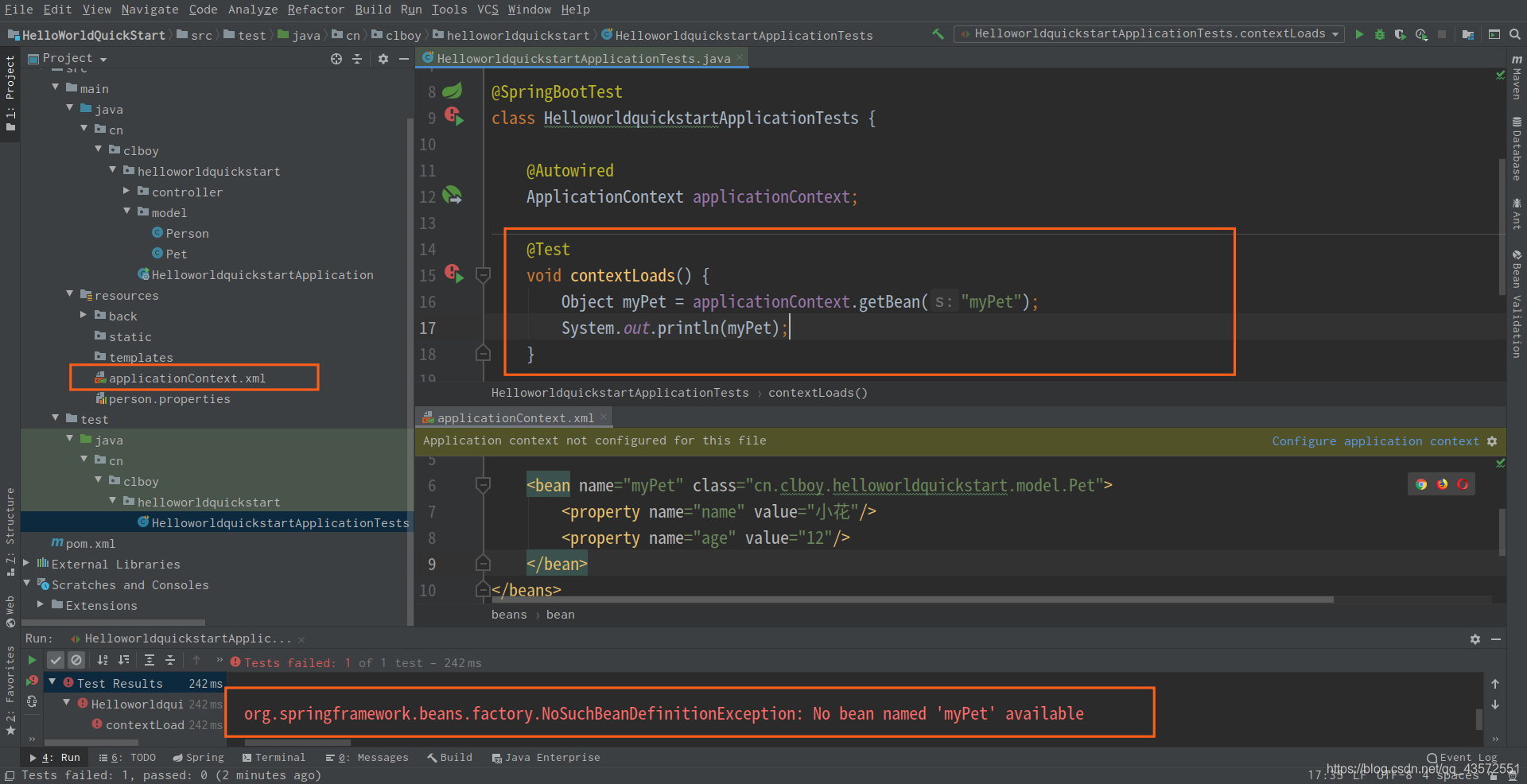Switch to the applicationContext.xml editor tab

pos(515,417)
